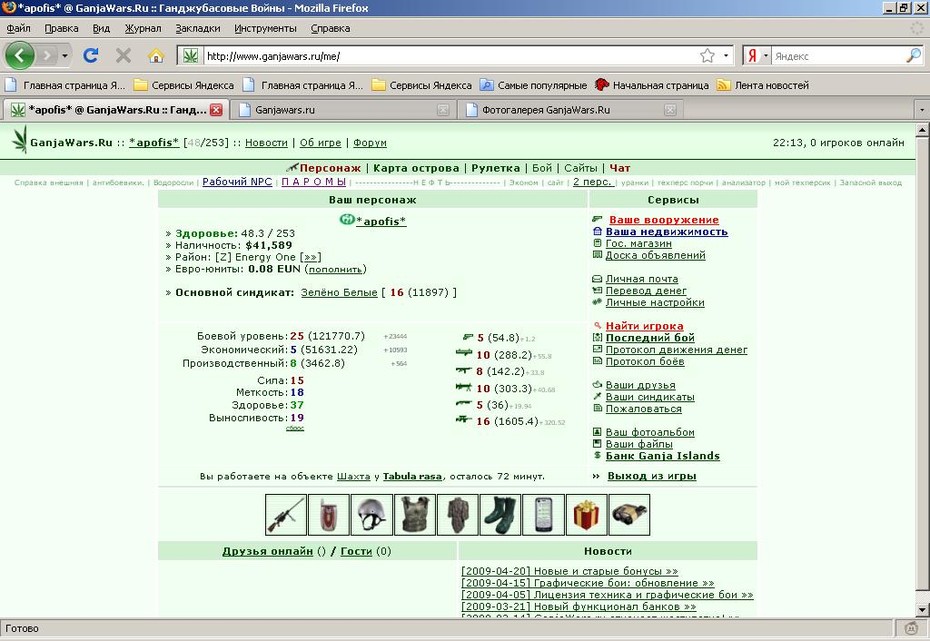The image size is (930, 641).
Task: Open Друзья онлайн link
Action: coord(267,551)
